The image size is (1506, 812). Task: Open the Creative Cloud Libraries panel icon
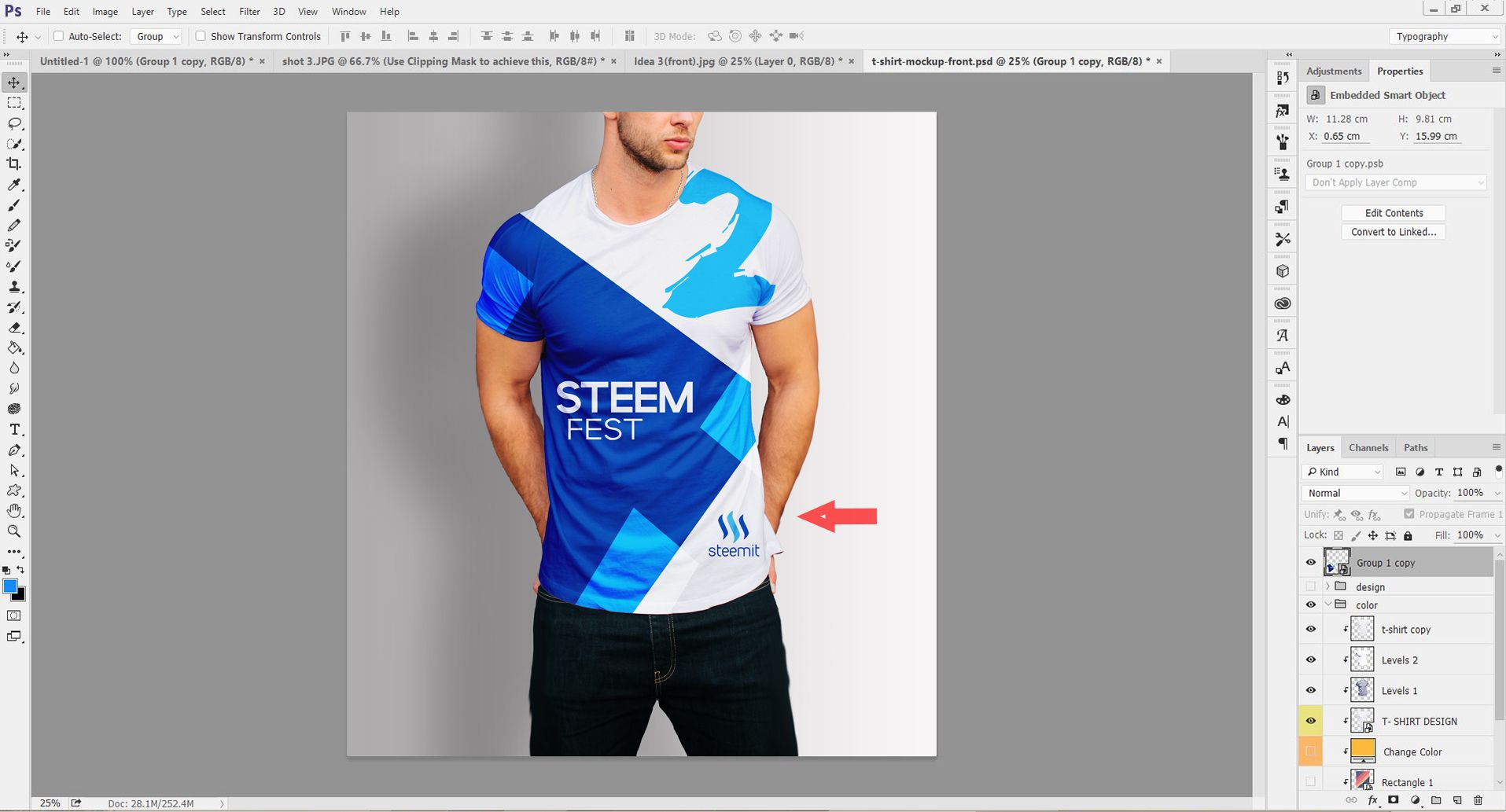pos(1283,303)
